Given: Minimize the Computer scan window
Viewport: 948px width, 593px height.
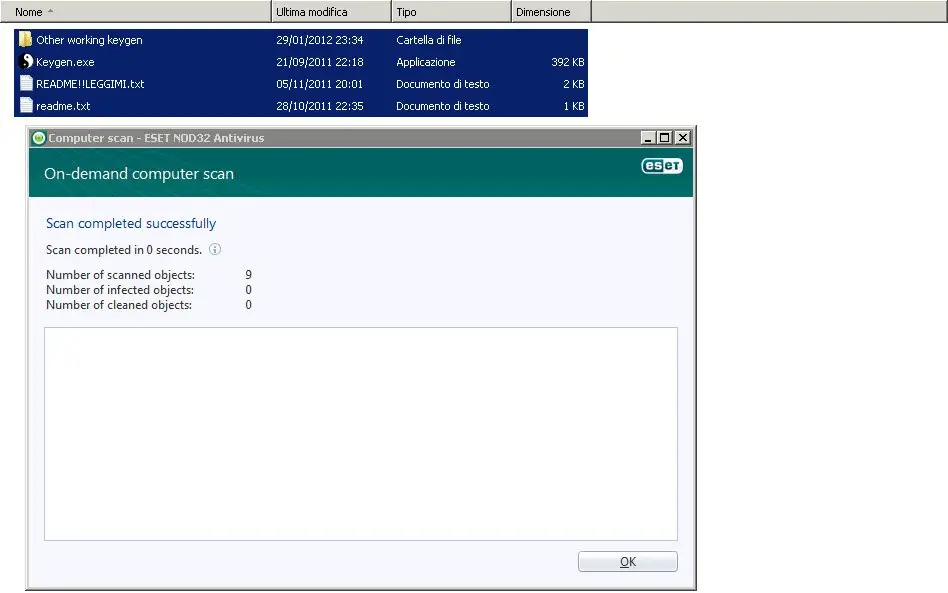Looking at the screenshot, I should click(x=648, y=138).
